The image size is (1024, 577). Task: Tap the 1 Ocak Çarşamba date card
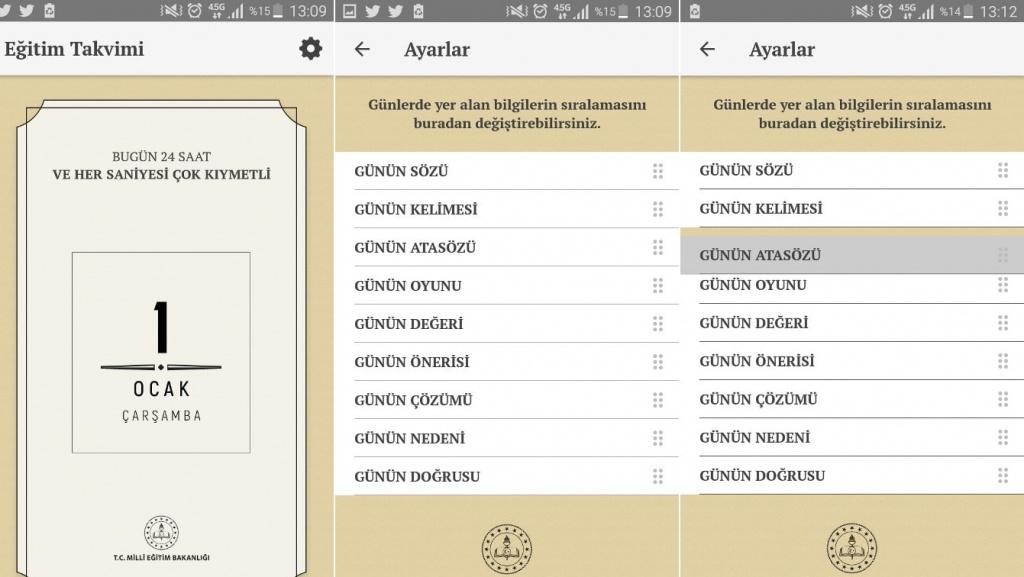161,352
